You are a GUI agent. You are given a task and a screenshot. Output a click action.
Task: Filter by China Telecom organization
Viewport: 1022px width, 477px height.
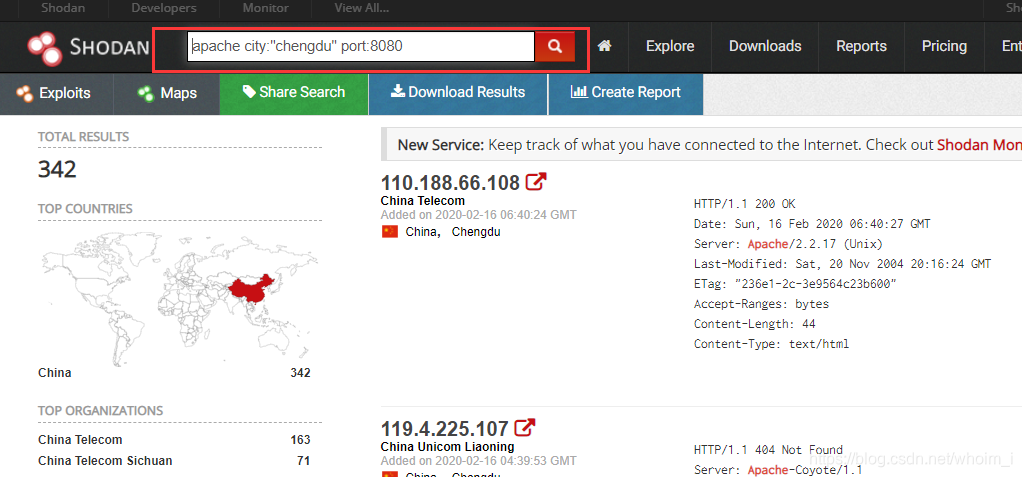[x=80, y=440]
